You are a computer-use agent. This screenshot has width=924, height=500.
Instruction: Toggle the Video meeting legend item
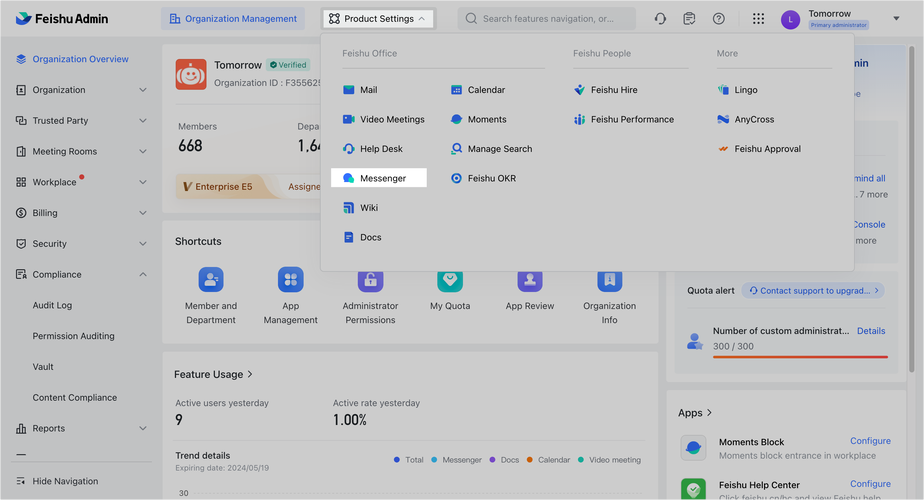click(x=609, y=460)
